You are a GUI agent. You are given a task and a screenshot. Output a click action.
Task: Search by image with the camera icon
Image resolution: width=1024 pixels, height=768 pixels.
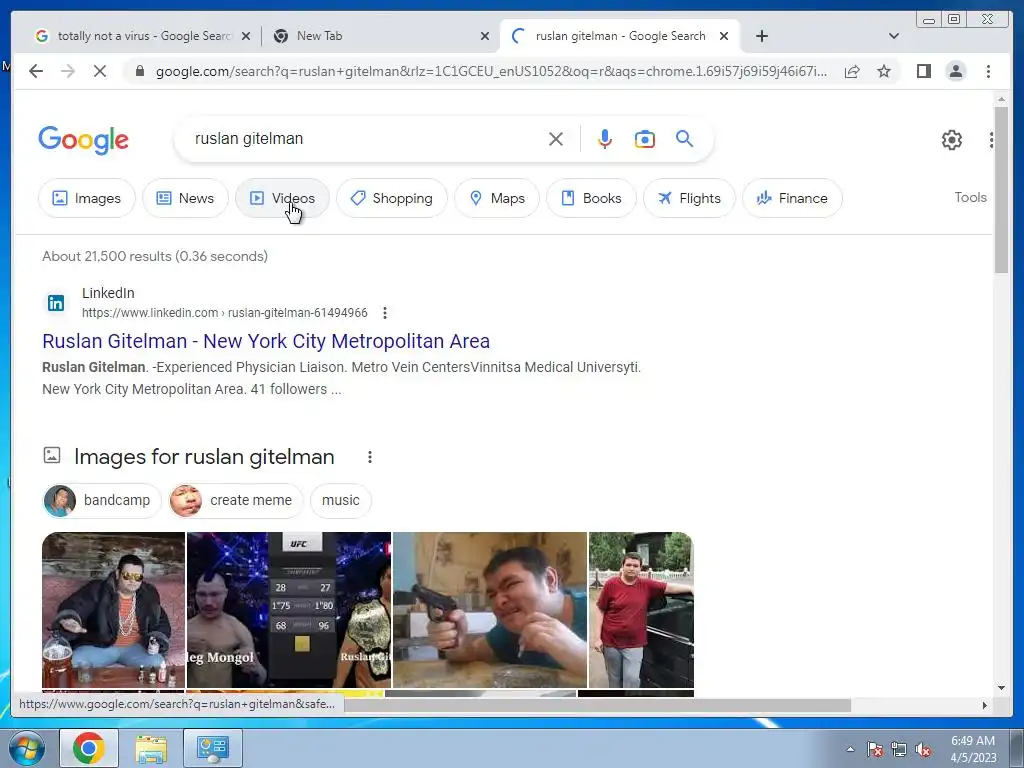(645, 139)
